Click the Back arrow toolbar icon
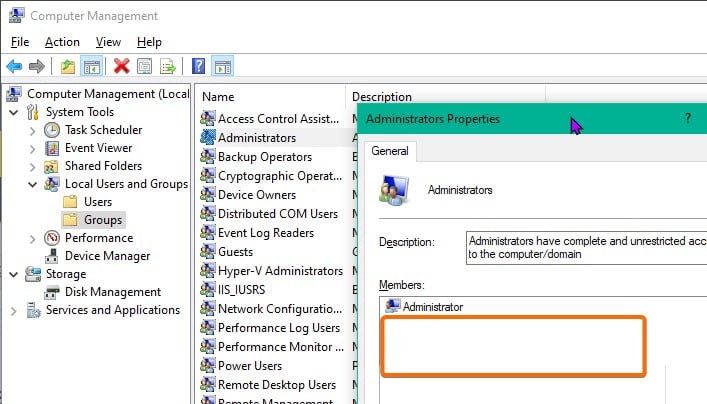This screenshot has height=404, width=707. click(x=14, y=67)
